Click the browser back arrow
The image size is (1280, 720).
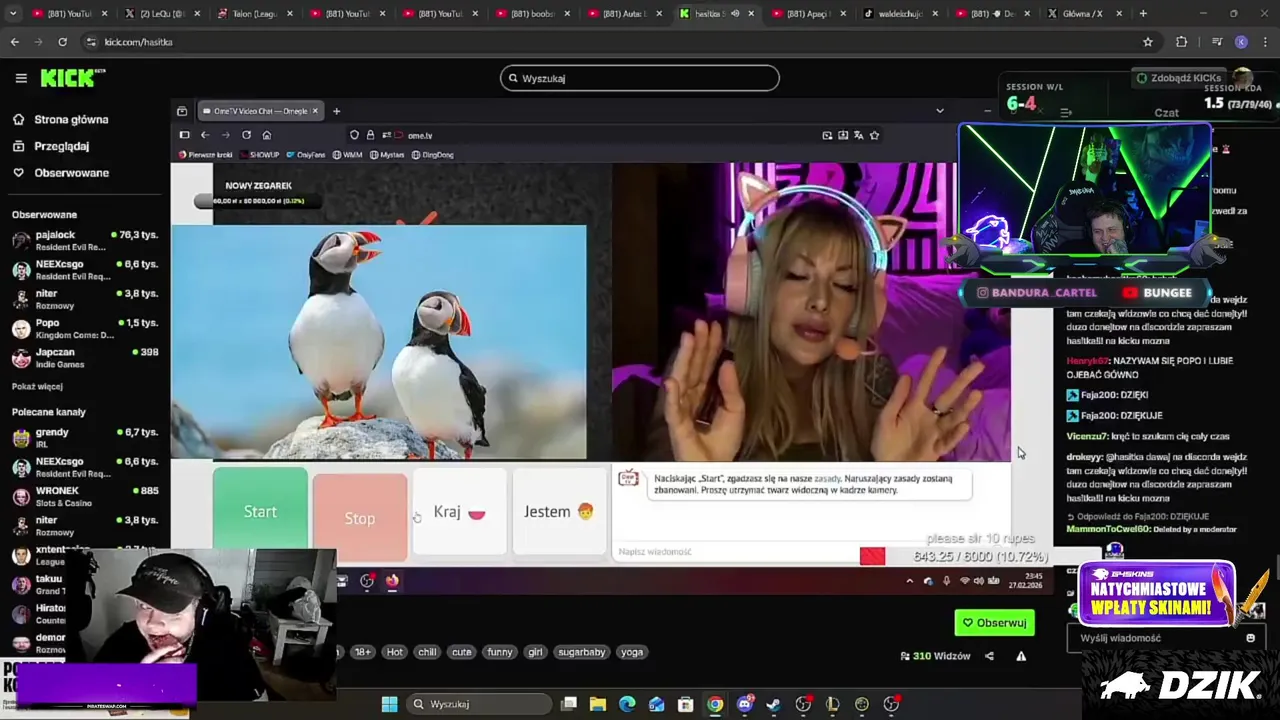[15, 42]
